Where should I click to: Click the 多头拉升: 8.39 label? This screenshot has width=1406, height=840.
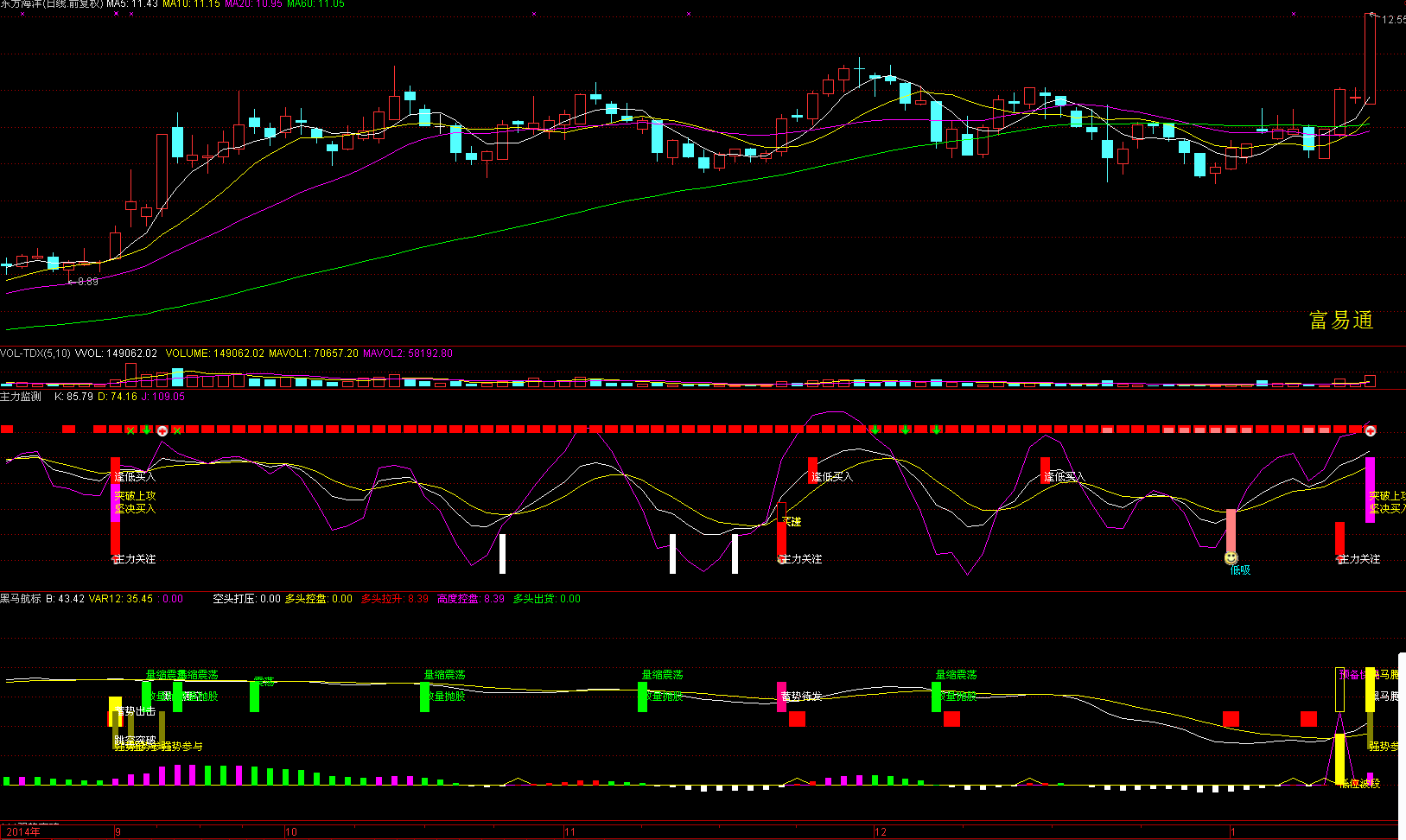(395, 599)
